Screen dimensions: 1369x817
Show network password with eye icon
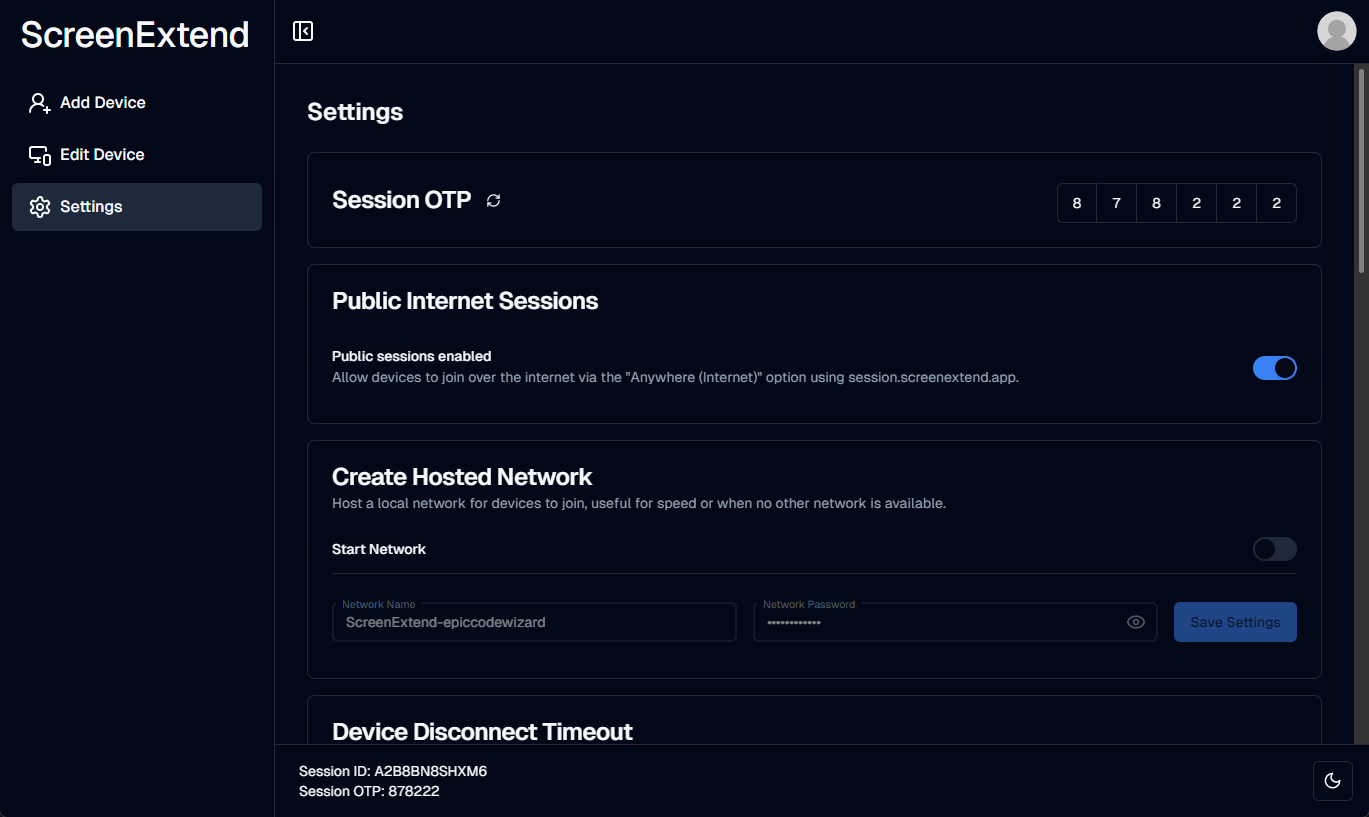(x=1135, y=622)
